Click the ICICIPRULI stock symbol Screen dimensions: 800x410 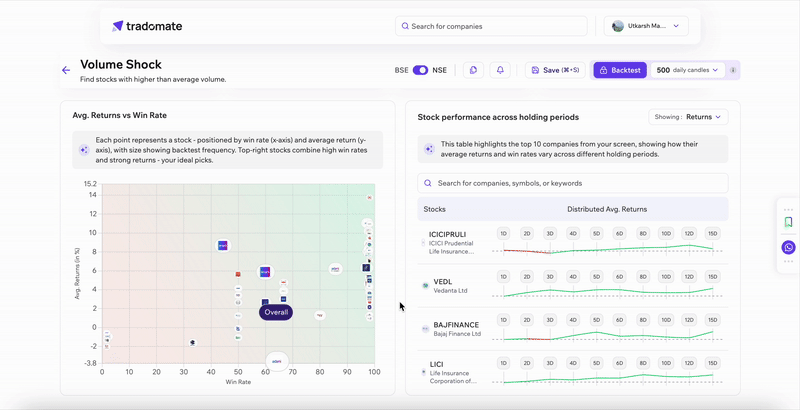(x=449, y=235)
